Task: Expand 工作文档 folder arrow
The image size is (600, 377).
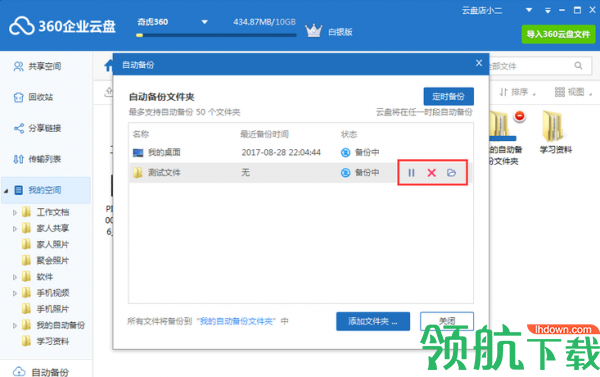Action: coord(15,212)
